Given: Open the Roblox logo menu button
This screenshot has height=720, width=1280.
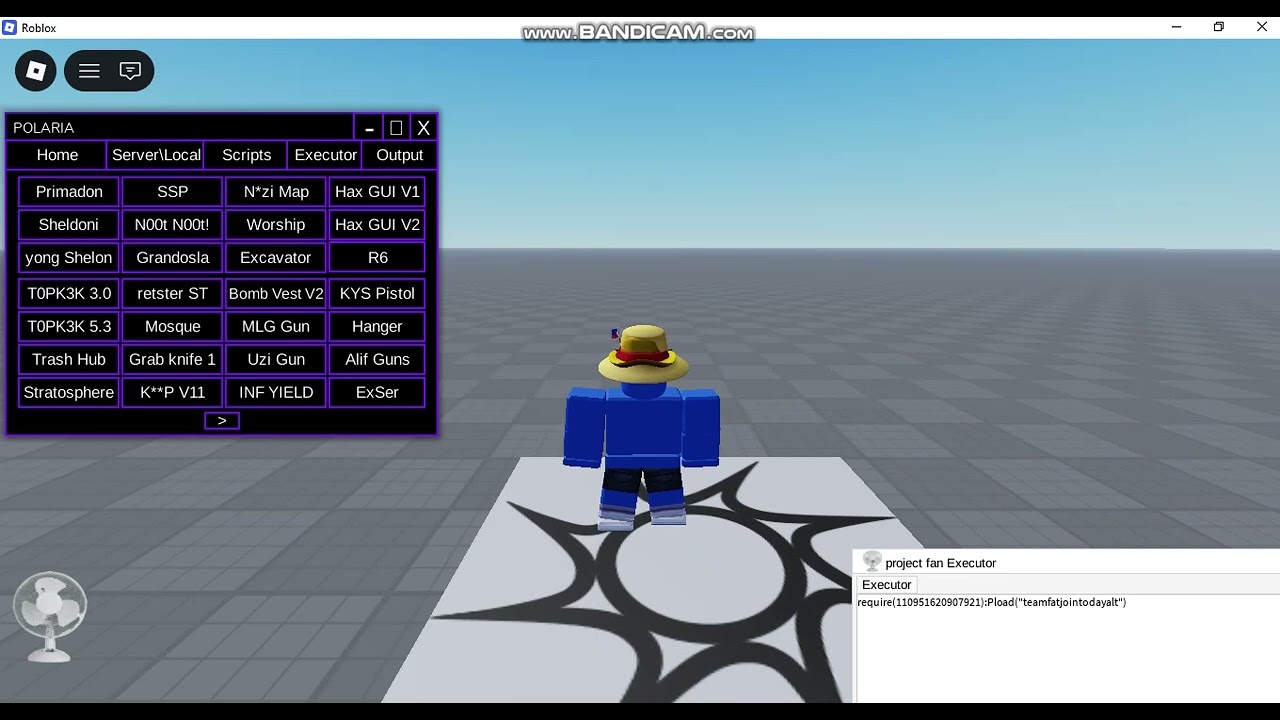Looking at the screenshot, I should point(36,71).
